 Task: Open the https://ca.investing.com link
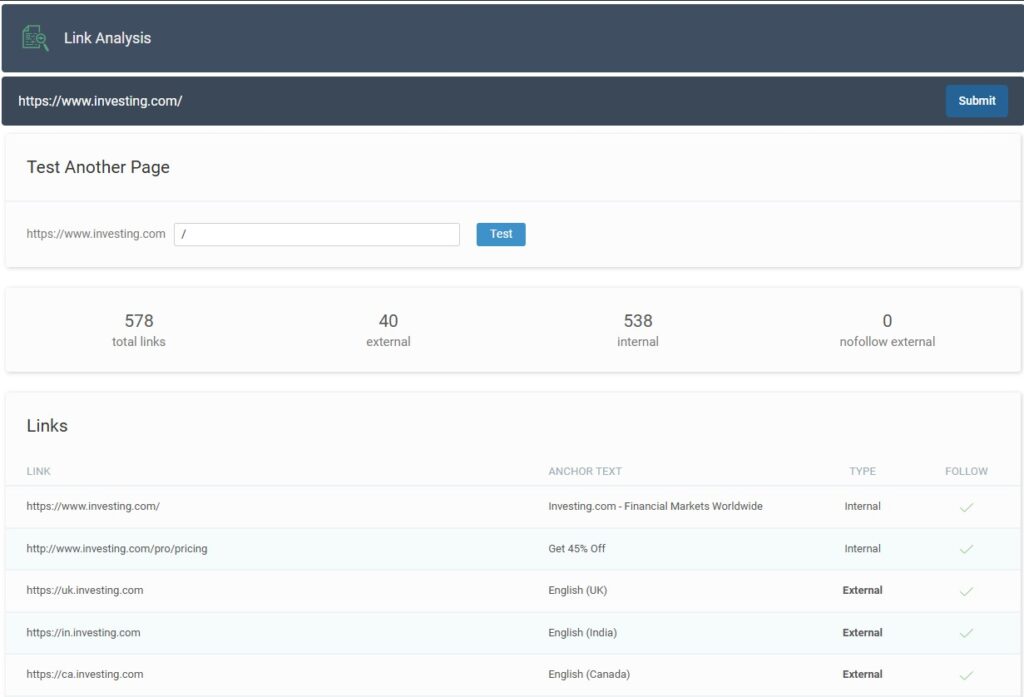pyautogui.click(x=85, y=674)
